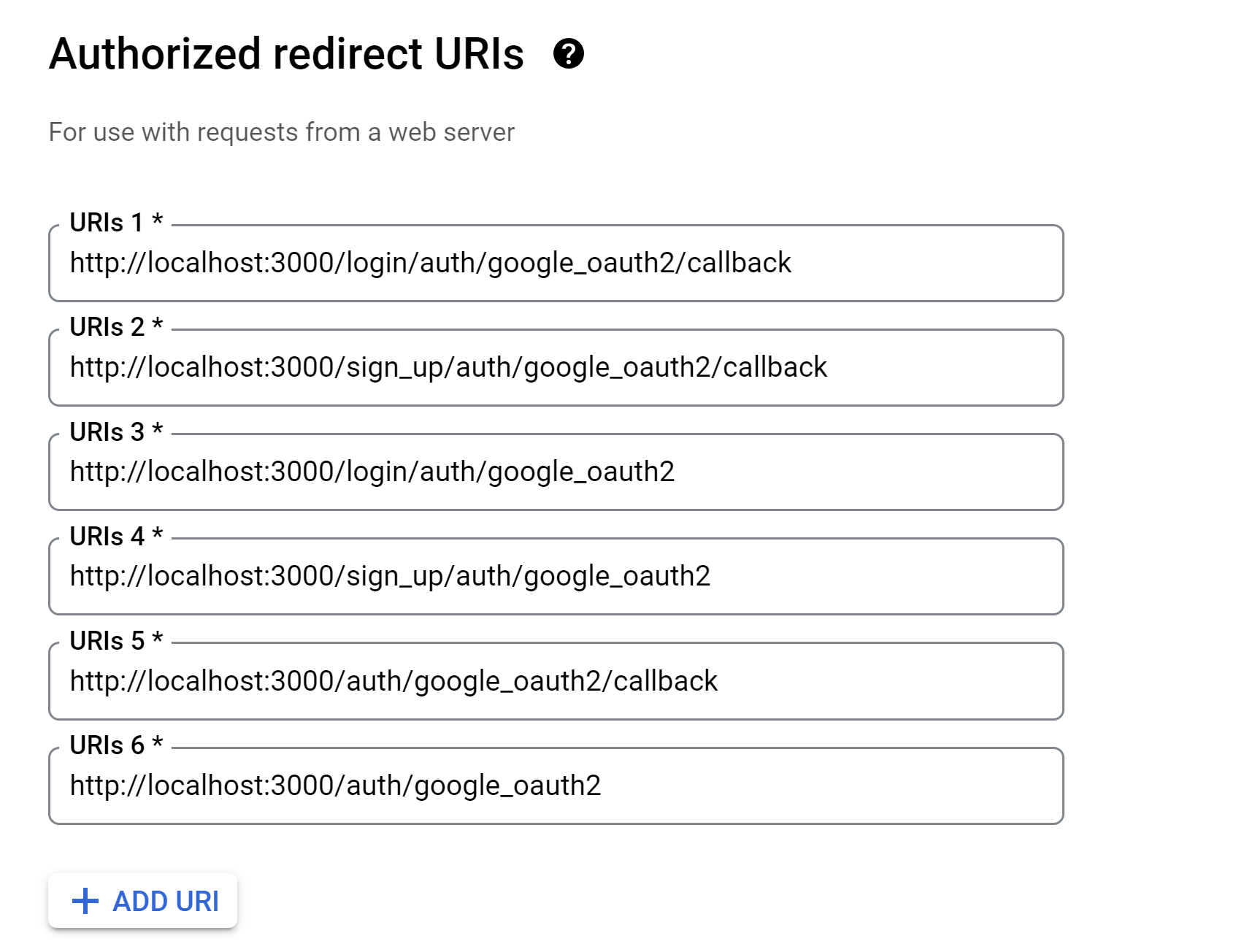
Task: Click the plus icon beside ADD URI
Action: click(85, 901)
